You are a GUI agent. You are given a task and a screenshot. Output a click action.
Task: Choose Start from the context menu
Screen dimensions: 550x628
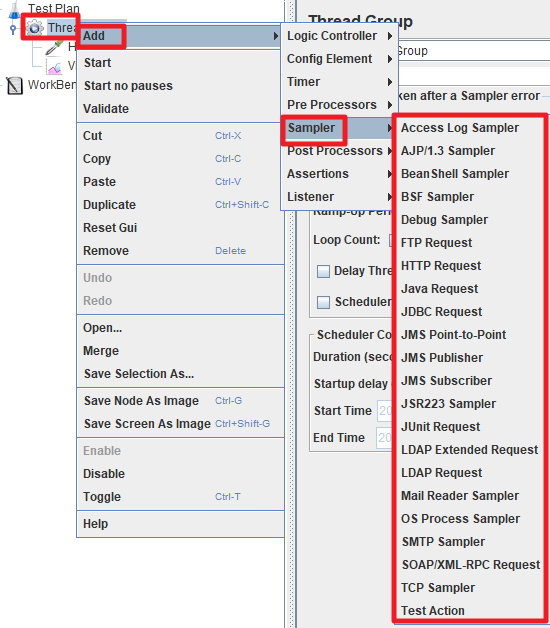[x=180, y=63]
